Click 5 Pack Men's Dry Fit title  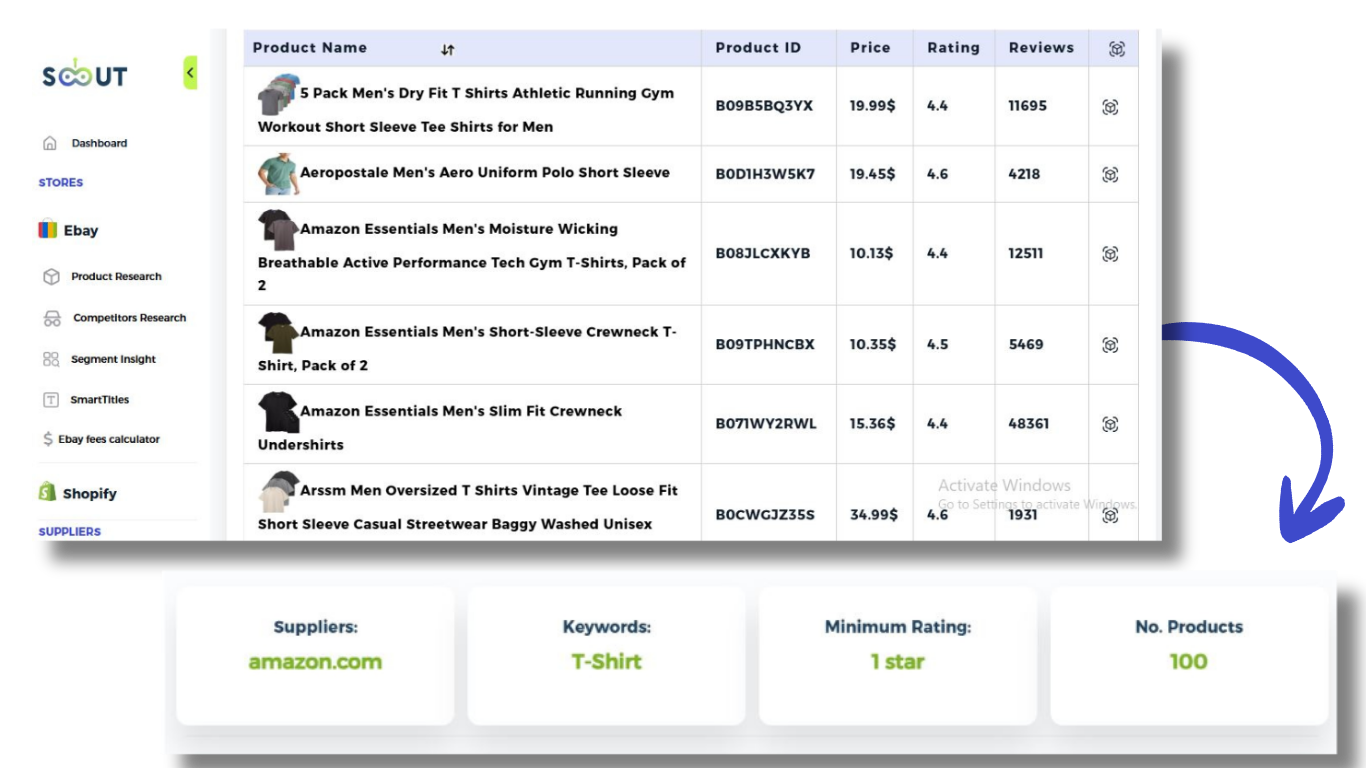[466, 110]
